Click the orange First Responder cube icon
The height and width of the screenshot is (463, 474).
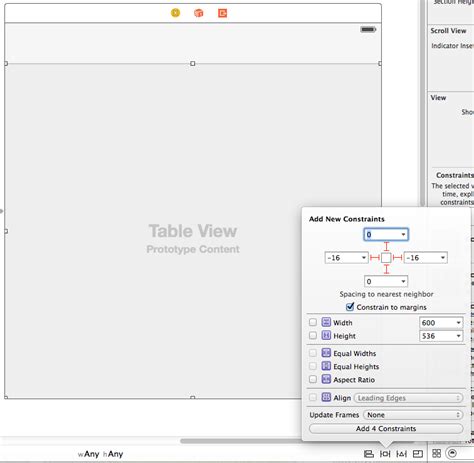199,13
